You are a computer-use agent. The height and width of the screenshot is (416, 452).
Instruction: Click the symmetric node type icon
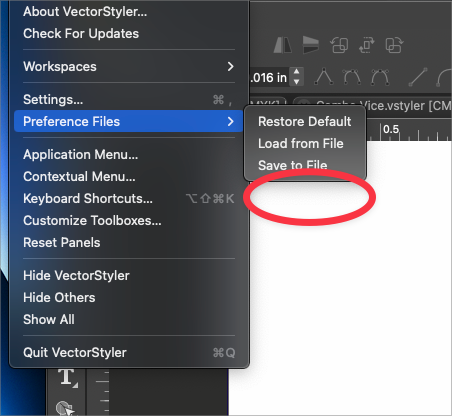tap(380, 77)
